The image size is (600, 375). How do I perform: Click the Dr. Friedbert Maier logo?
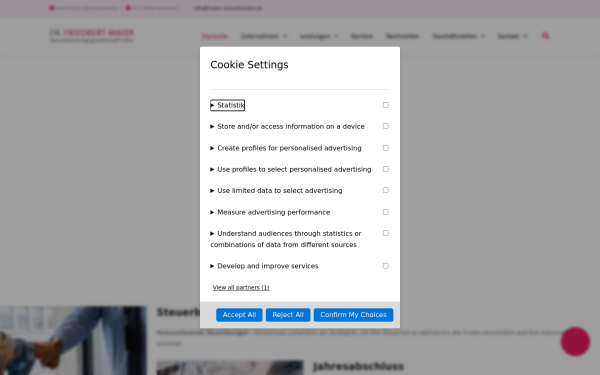pyautogui.click(x=92, y=36)
